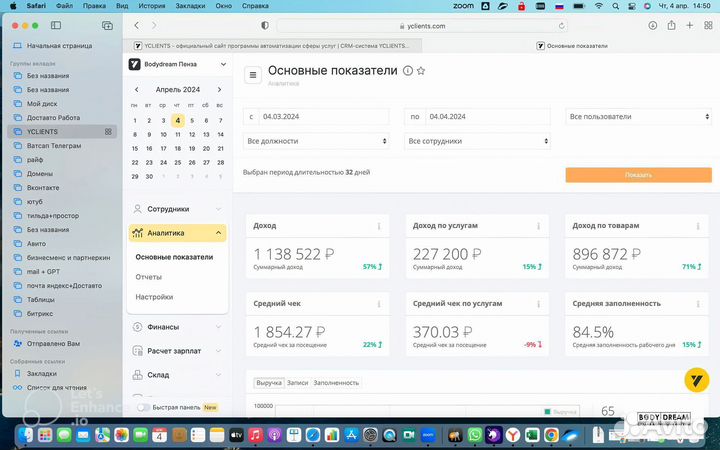720x450 pixels.
Task: Click Safari privacy shield icon
Action: tap(265, 26)
